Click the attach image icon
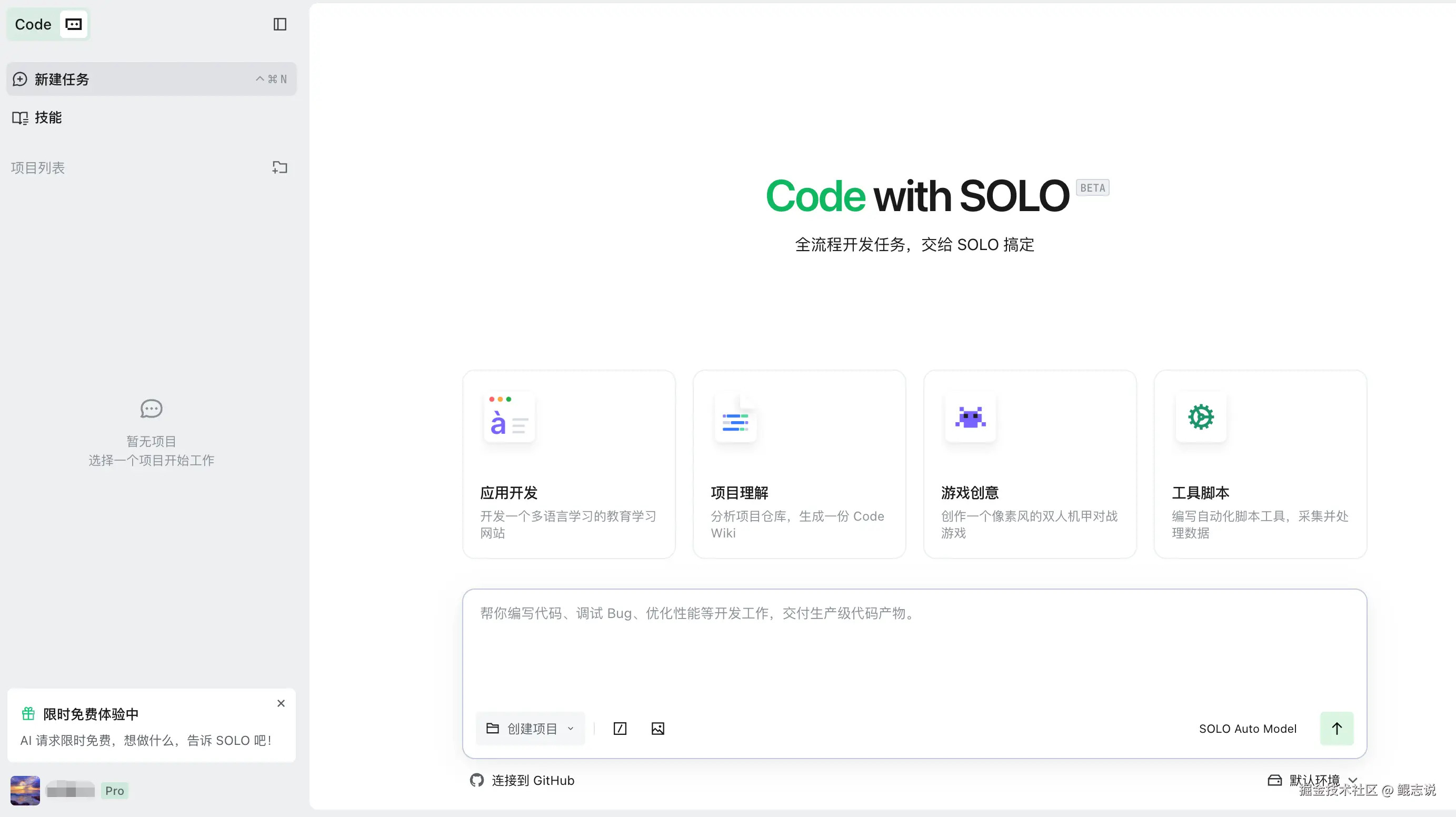Viewport: 1456px width, 817px height. [657, 728]
